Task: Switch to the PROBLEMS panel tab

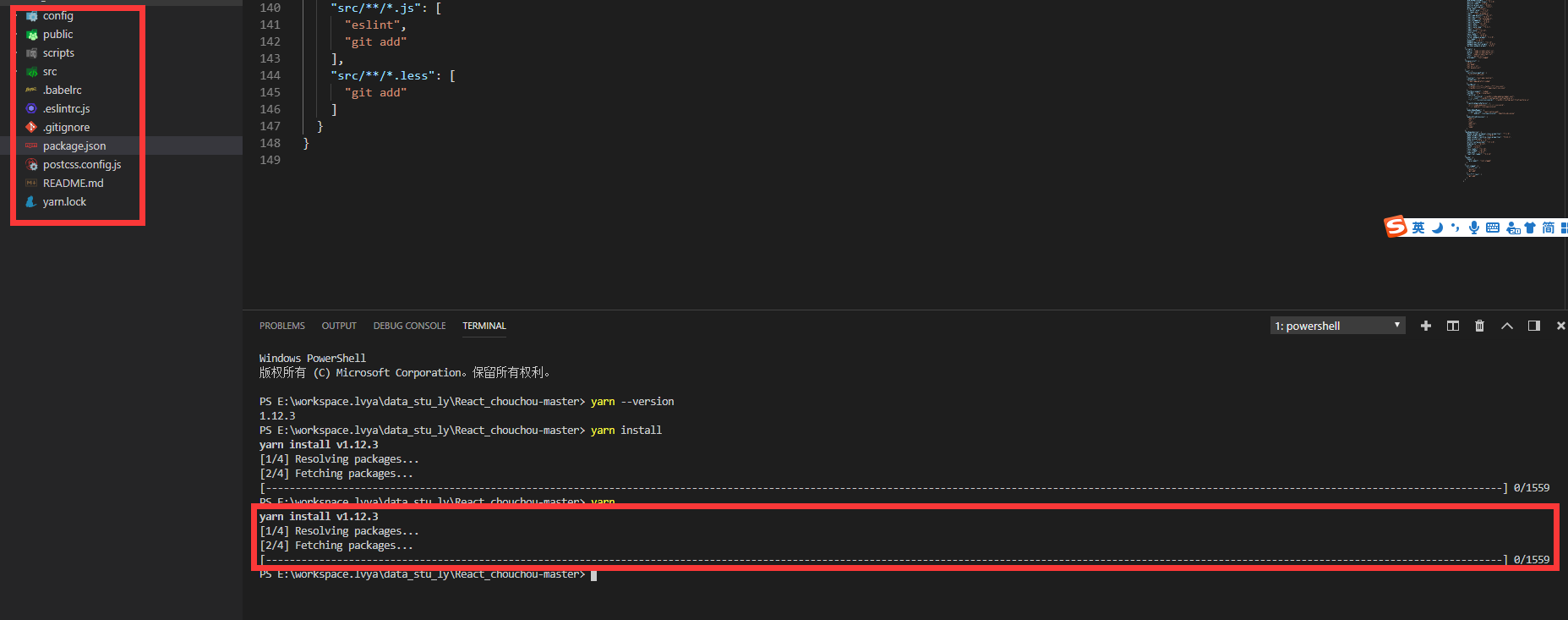Action: point(282,326)
